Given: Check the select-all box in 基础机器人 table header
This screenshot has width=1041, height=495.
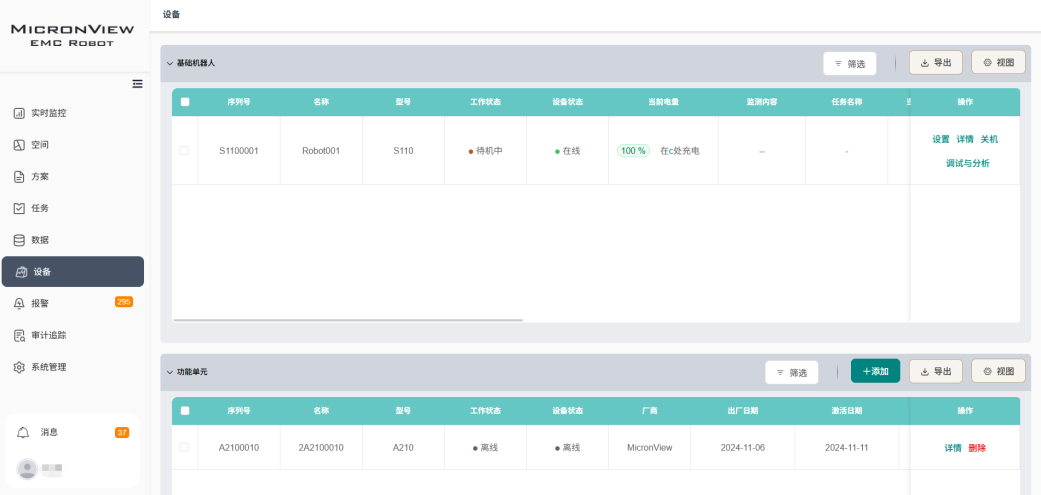Looking at the screenshot, I should 185,102.
